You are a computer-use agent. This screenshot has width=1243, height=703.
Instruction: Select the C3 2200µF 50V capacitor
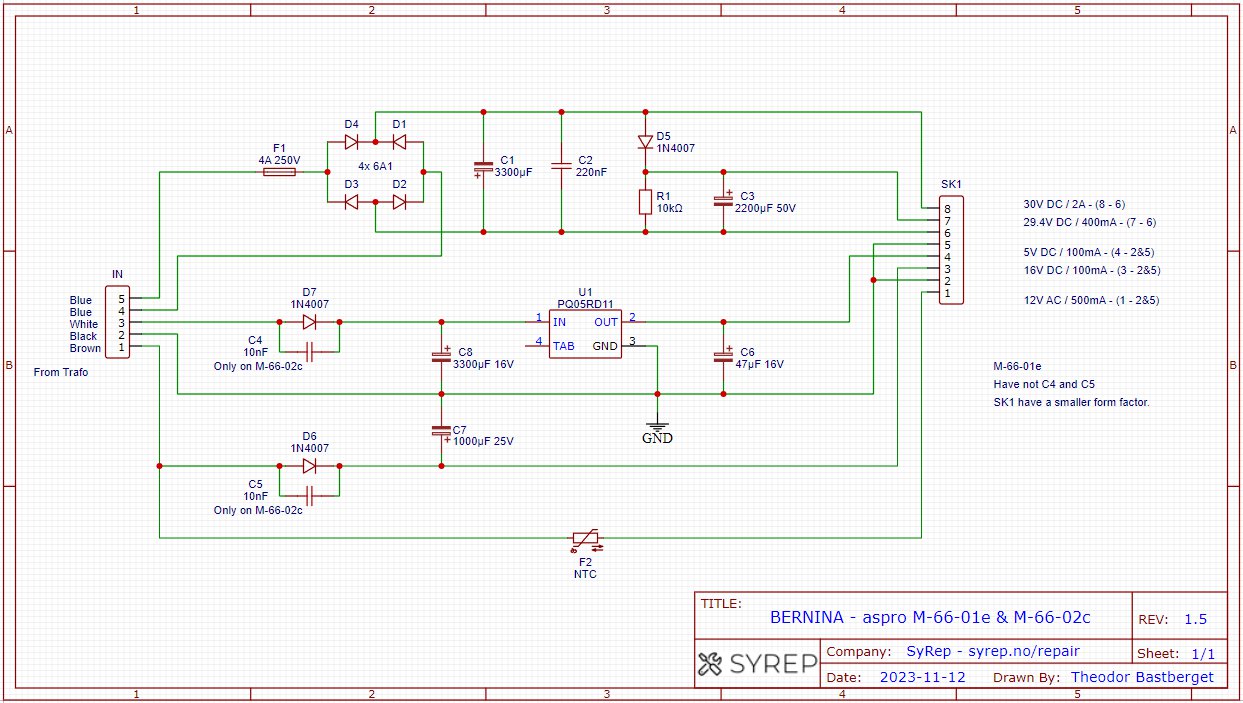coord(722,200)
